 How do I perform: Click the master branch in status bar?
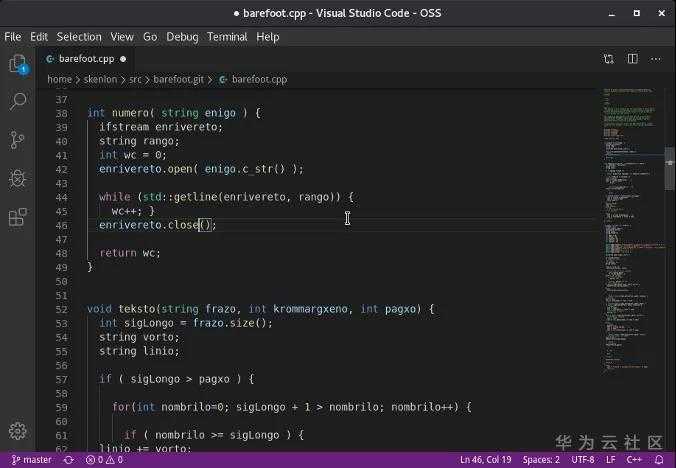pos(31,460)
